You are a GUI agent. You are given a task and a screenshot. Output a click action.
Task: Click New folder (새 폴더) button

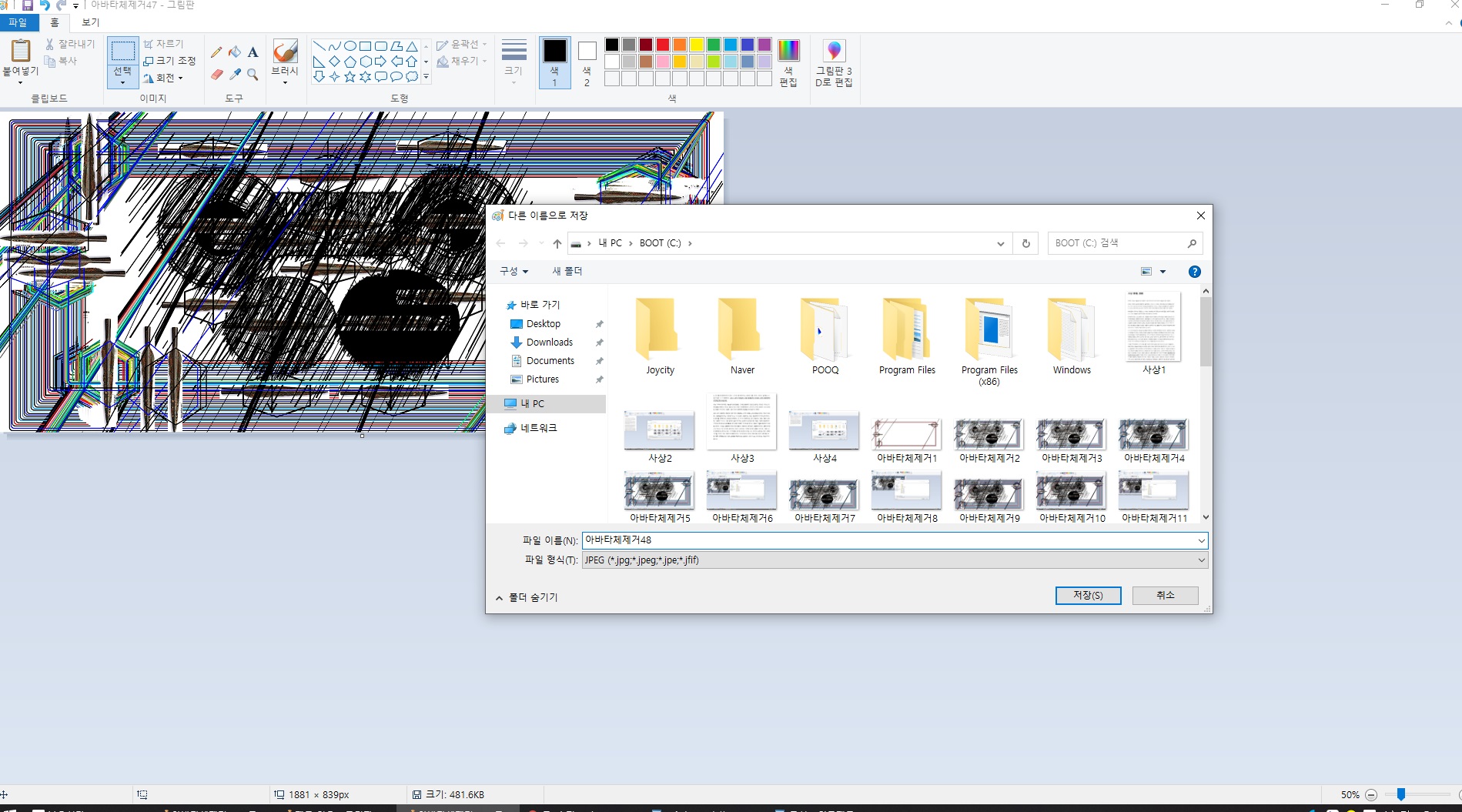(x=567, y=272)
